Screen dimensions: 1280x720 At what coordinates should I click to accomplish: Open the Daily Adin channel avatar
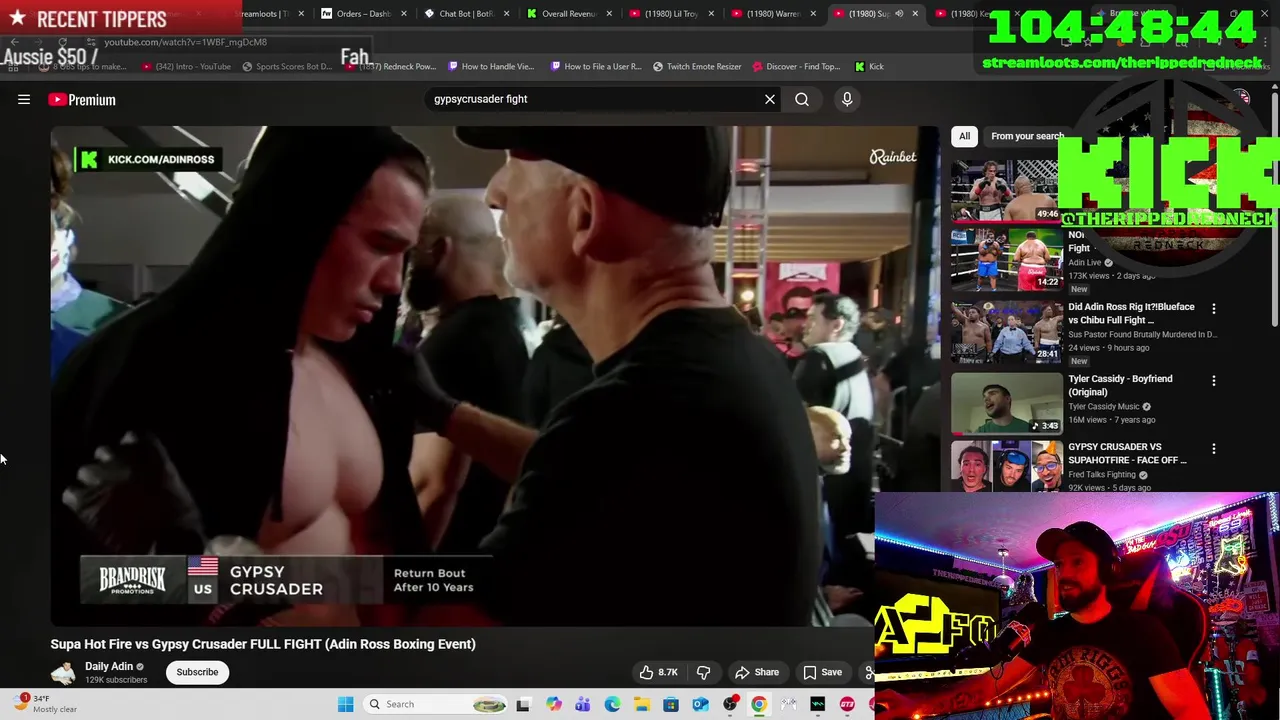click(x=63, y=672)
